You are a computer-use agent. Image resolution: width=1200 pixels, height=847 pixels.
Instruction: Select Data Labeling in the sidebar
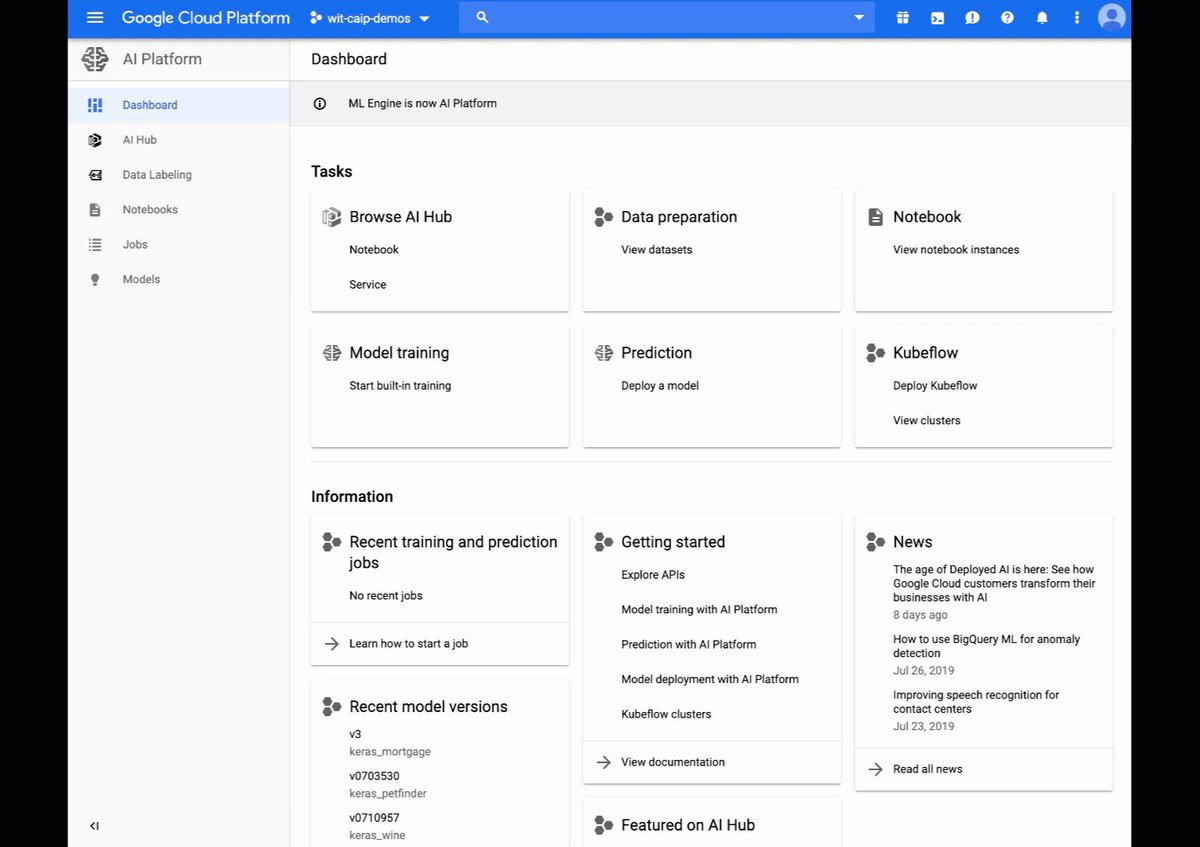(157, 175)
